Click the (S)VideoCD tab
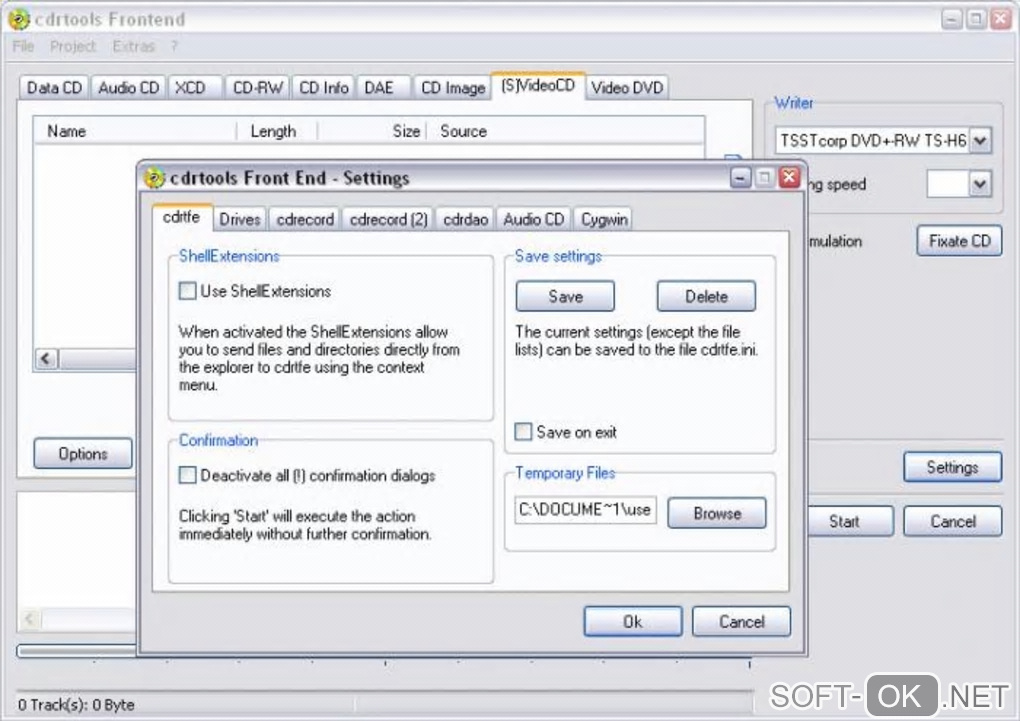 pos(538,85)
